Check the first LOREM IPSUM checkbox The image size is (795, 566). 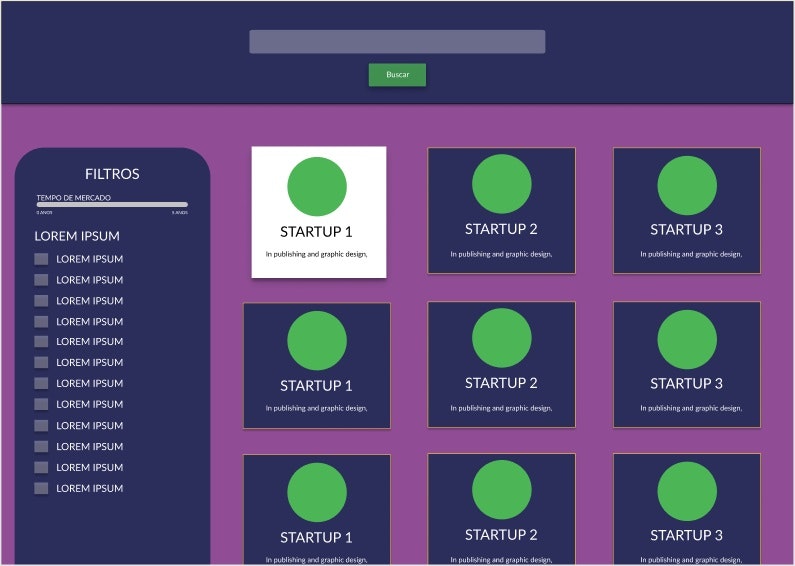[x=41, y=259]
